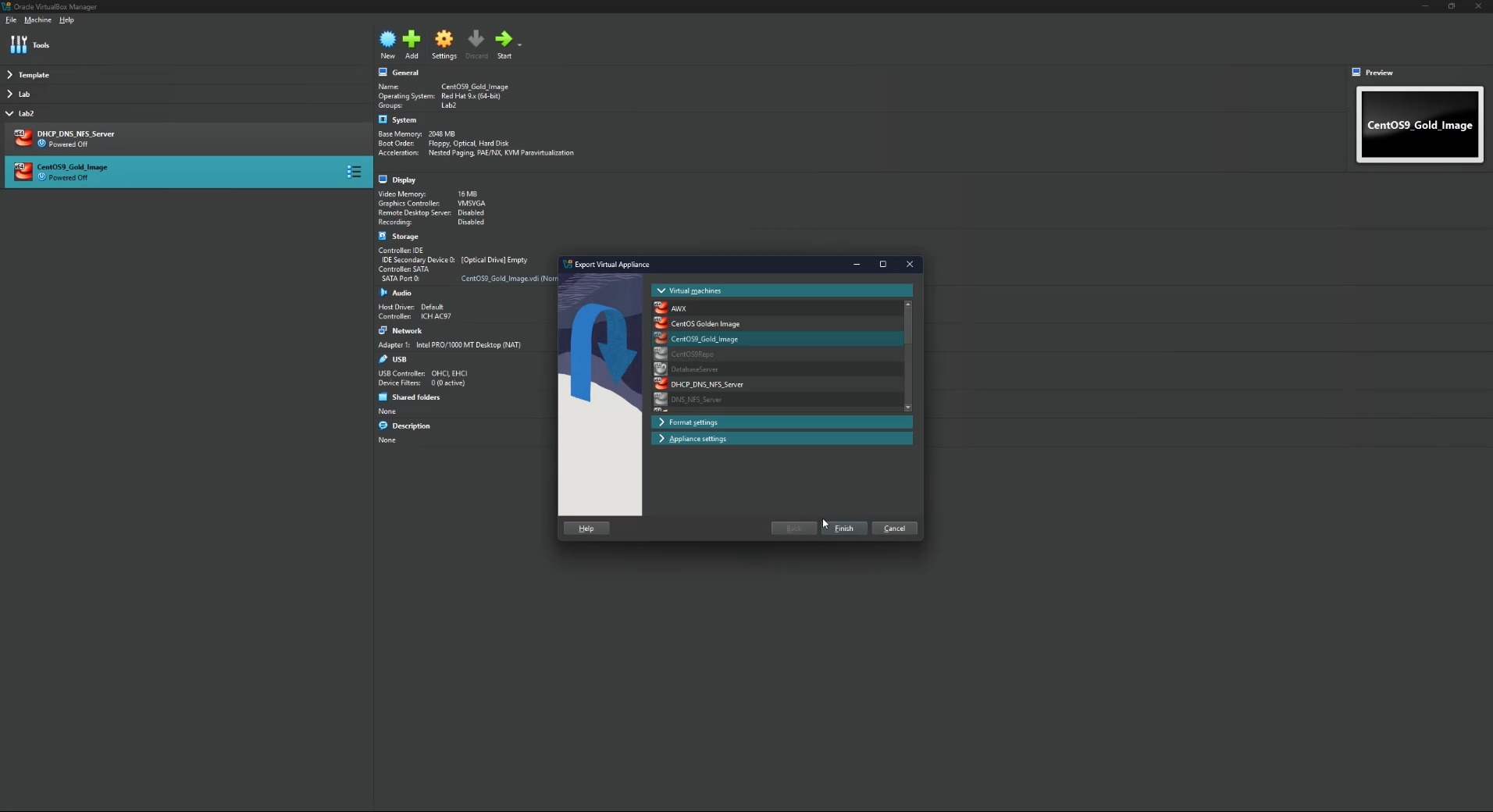Click the Storage section icon
Image resolution: width=1493 pixels, height=812 pixels.
tap(383, 236)
